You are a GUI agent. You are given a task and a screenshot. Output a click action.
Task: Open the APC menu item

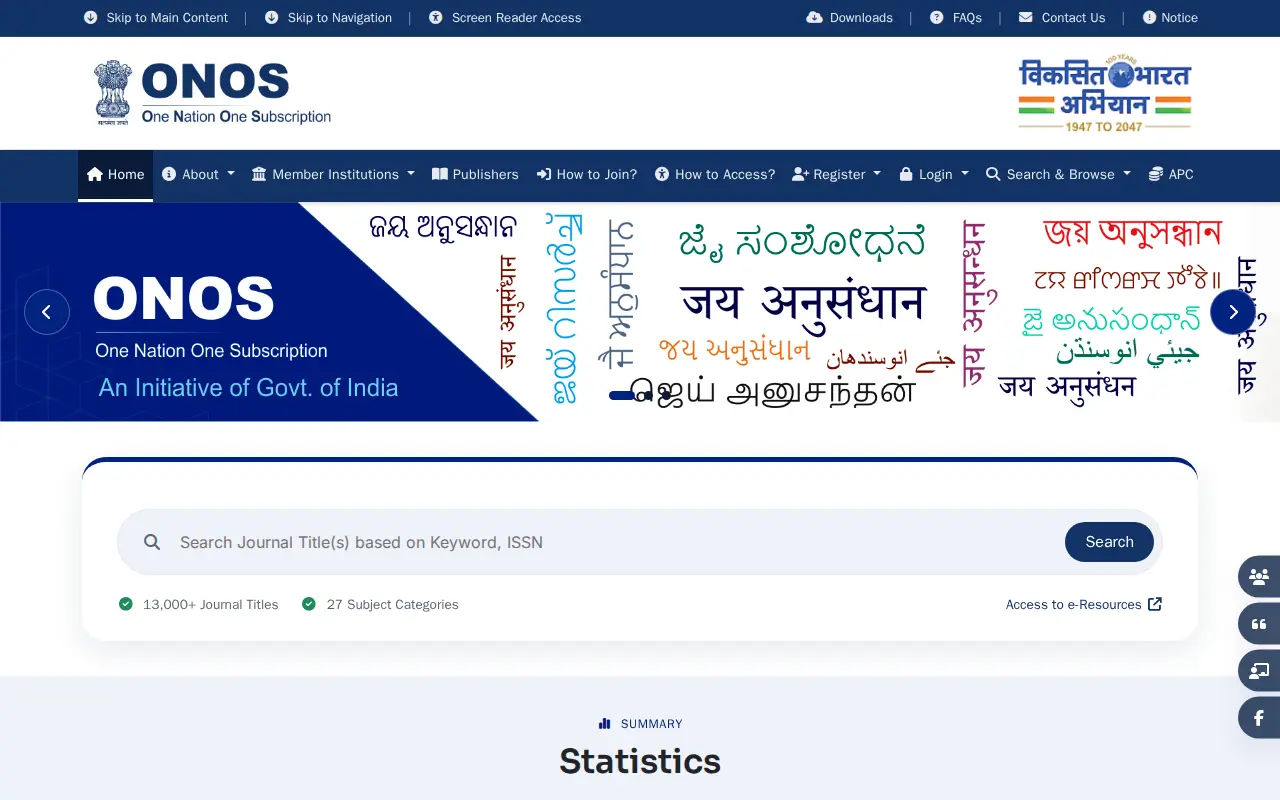point(1171,174)
